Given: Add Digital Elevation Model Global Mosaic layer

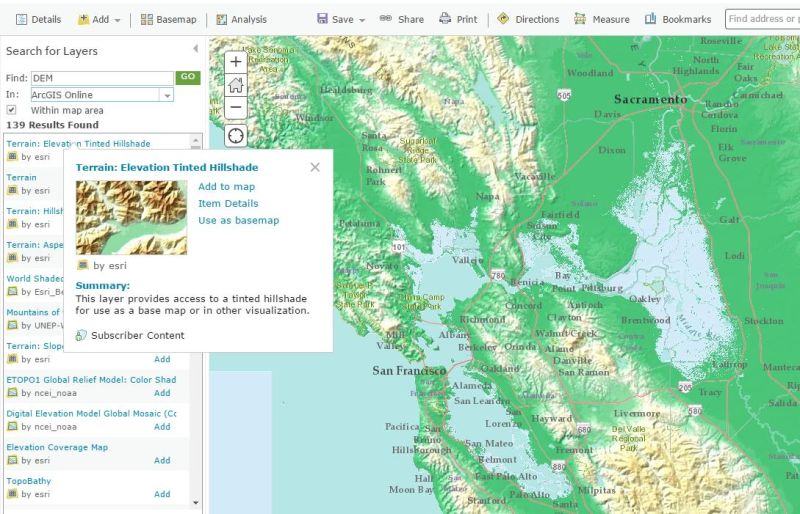Looking at the screenshot, I should [x=162, y=427].
